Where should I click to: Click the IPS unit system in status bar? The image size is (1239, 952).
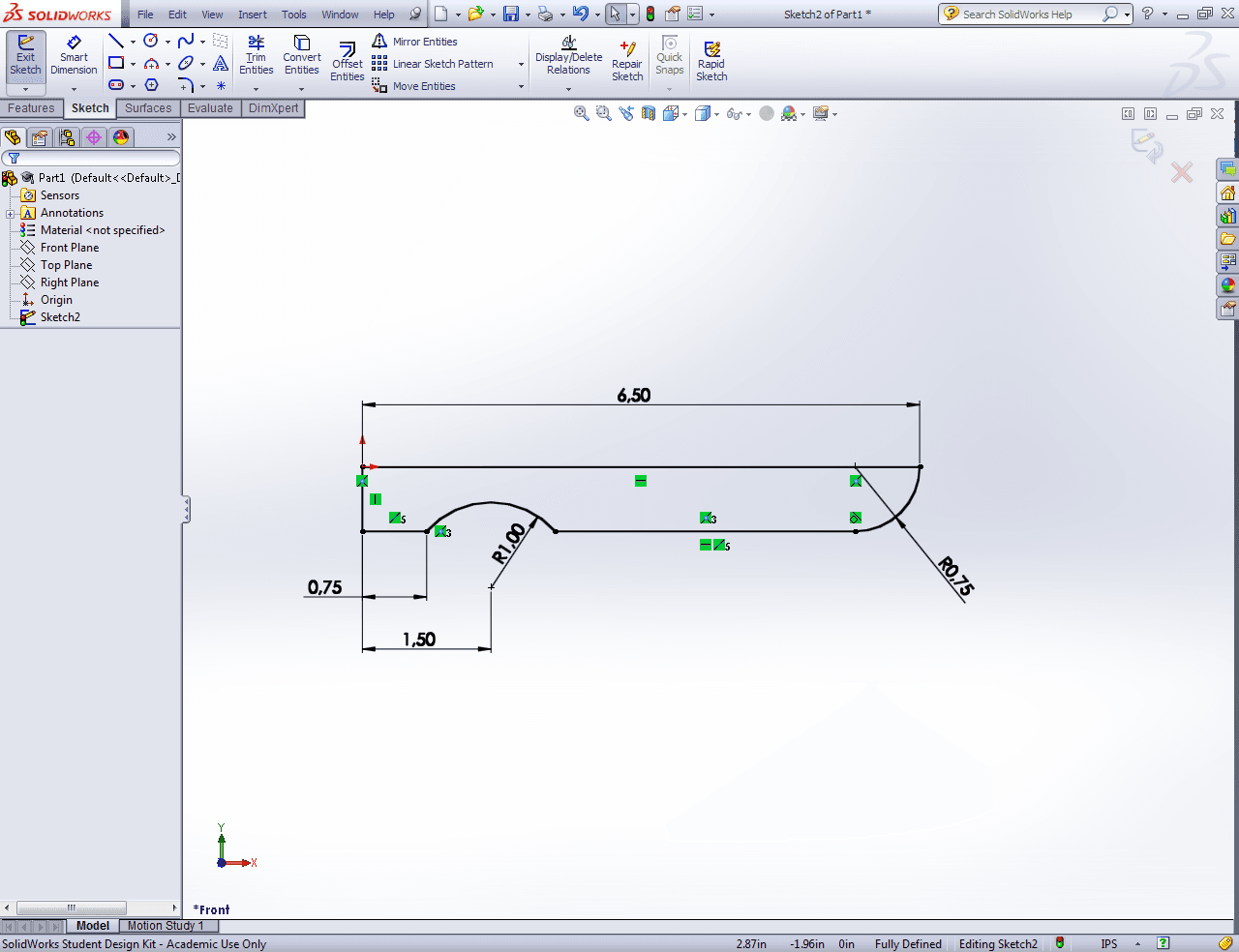point(1109,944)
